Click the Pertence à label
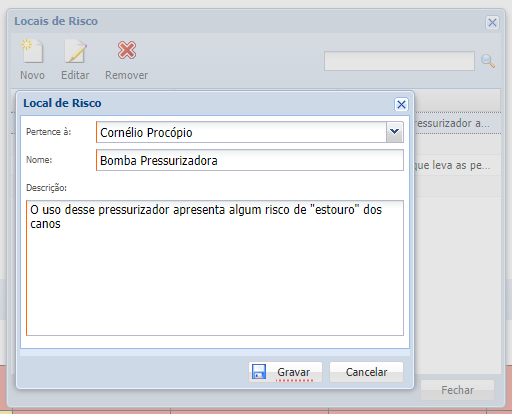The height and width of the screenshot is (414, 512). tap(49, 132)
